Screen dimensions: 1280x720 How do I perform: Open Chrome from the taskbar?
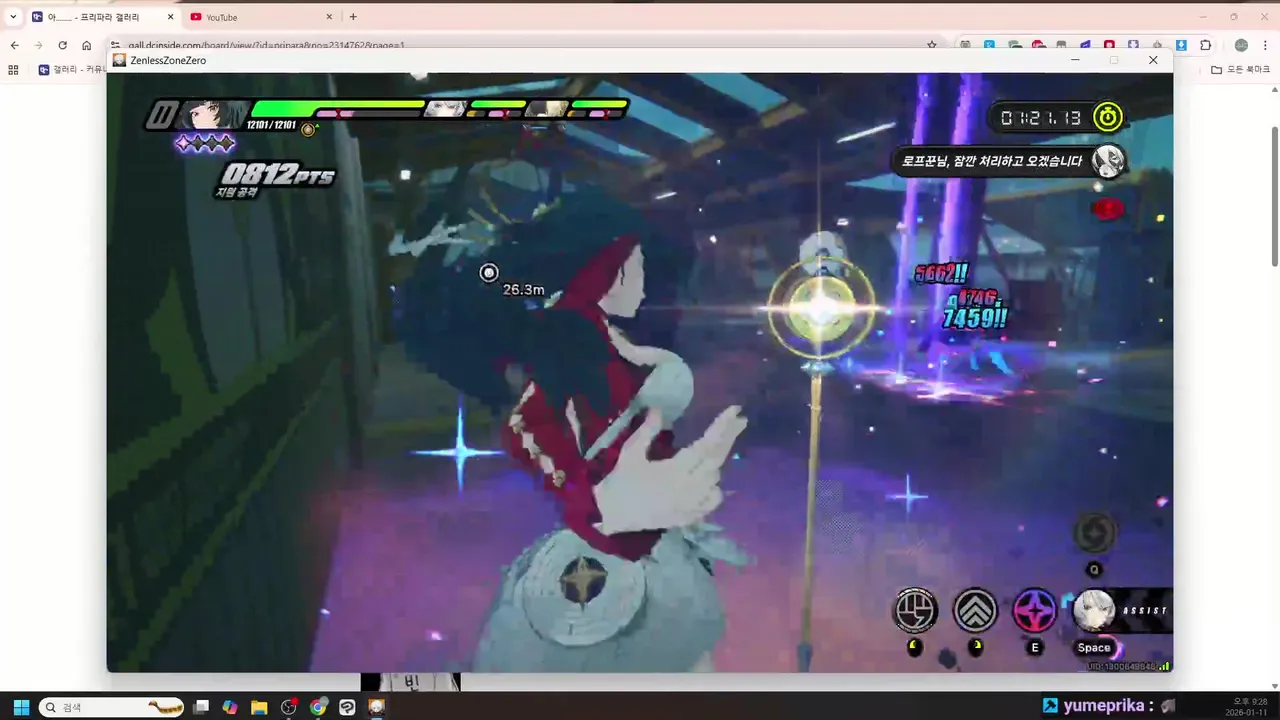point(318,707)
